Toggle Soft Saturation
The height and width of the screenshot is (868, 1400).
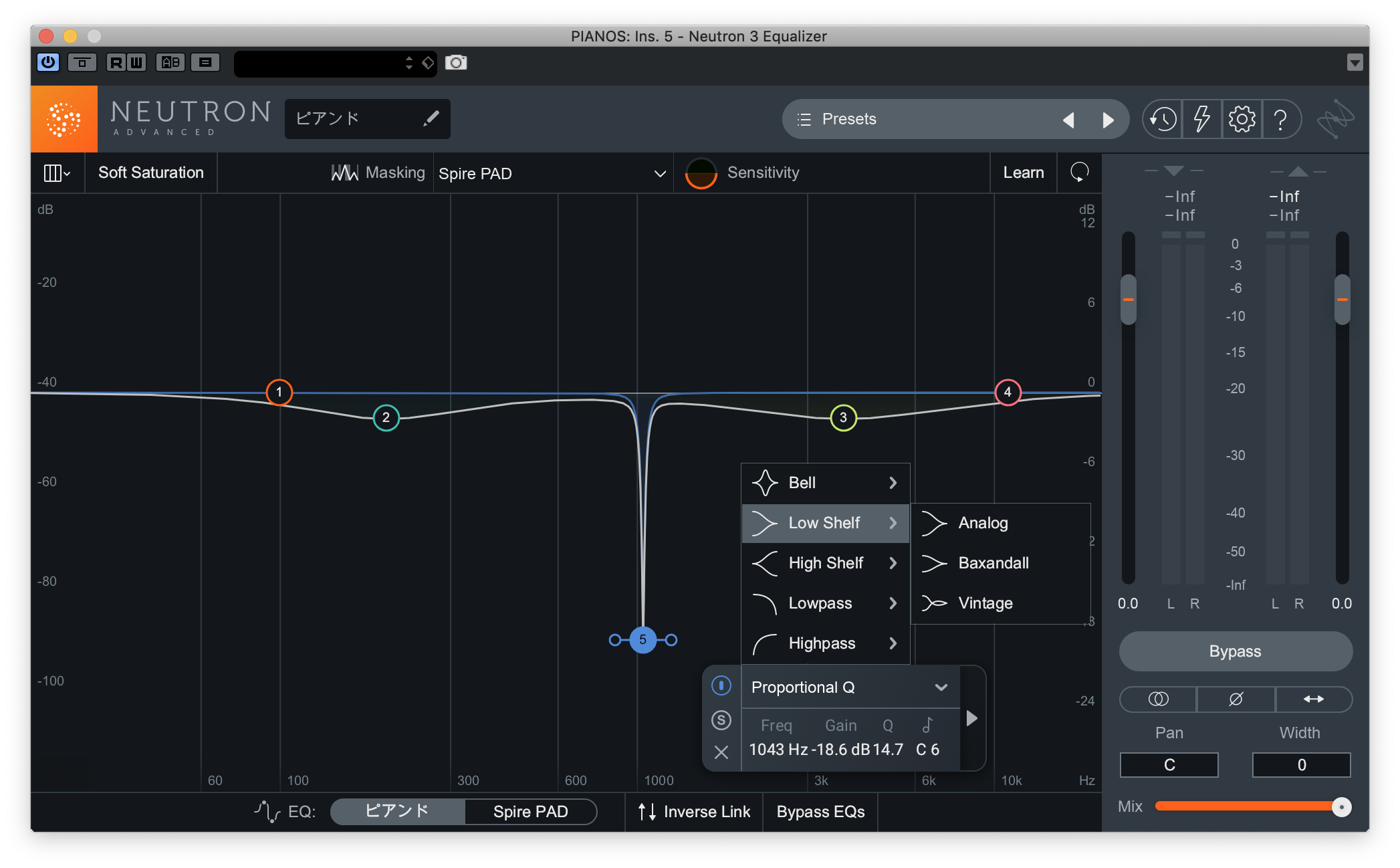pos(150,173)
